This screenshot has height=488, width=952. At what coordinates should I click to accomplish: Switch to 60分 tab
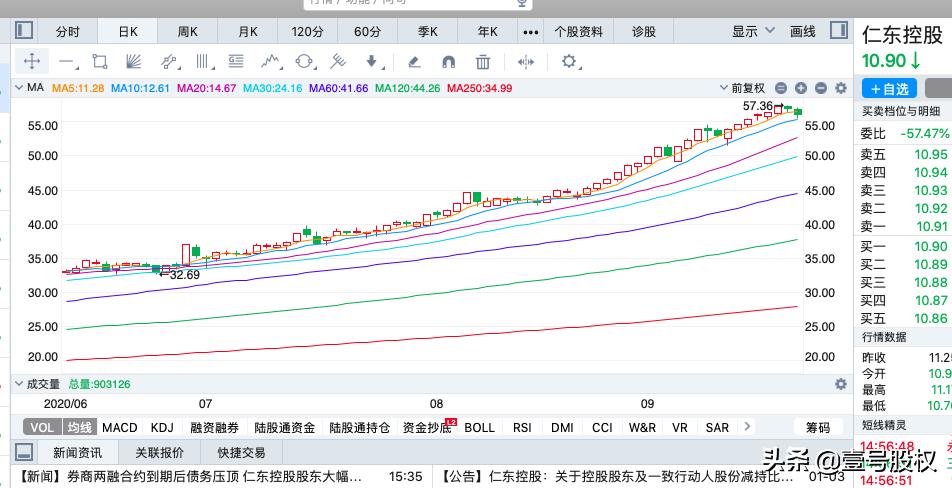367,32
